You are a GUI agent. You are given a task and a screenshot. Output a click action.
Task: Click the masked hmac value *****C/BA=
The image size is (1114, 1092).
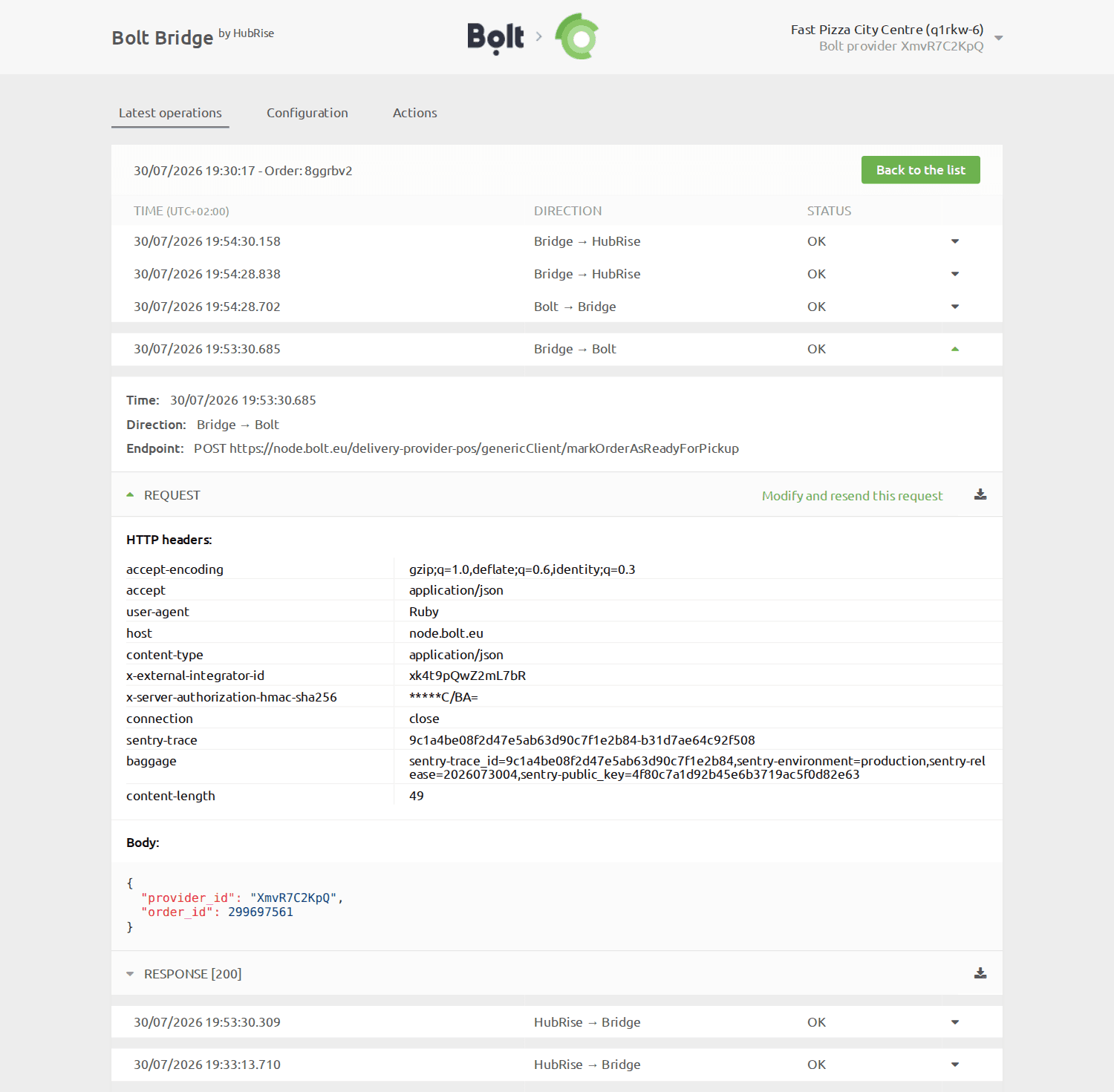click(443, 697)
